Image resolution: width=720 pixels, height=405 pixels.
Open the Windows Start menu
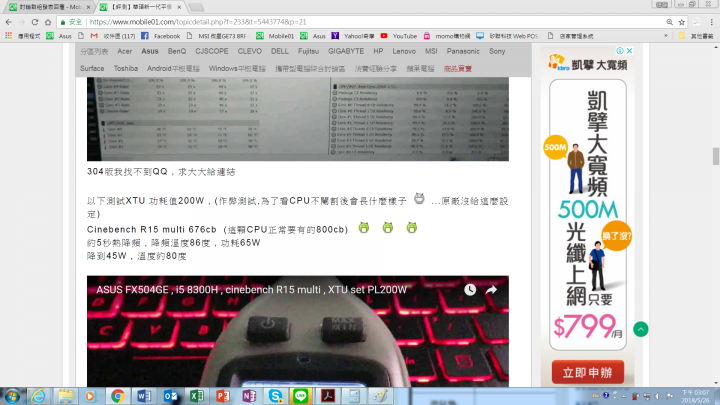pos(12,396)
